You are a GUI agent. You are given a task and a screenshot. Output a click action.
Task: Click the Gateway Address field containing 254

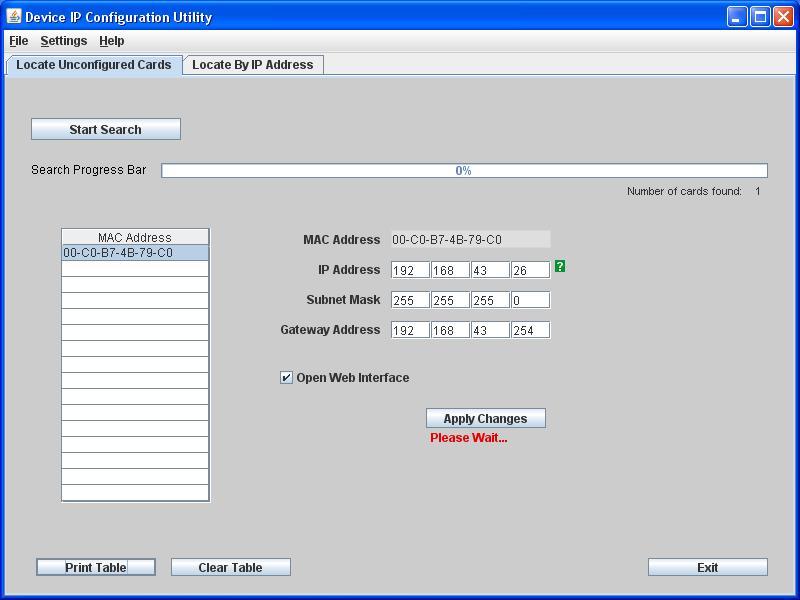[531, 328]
